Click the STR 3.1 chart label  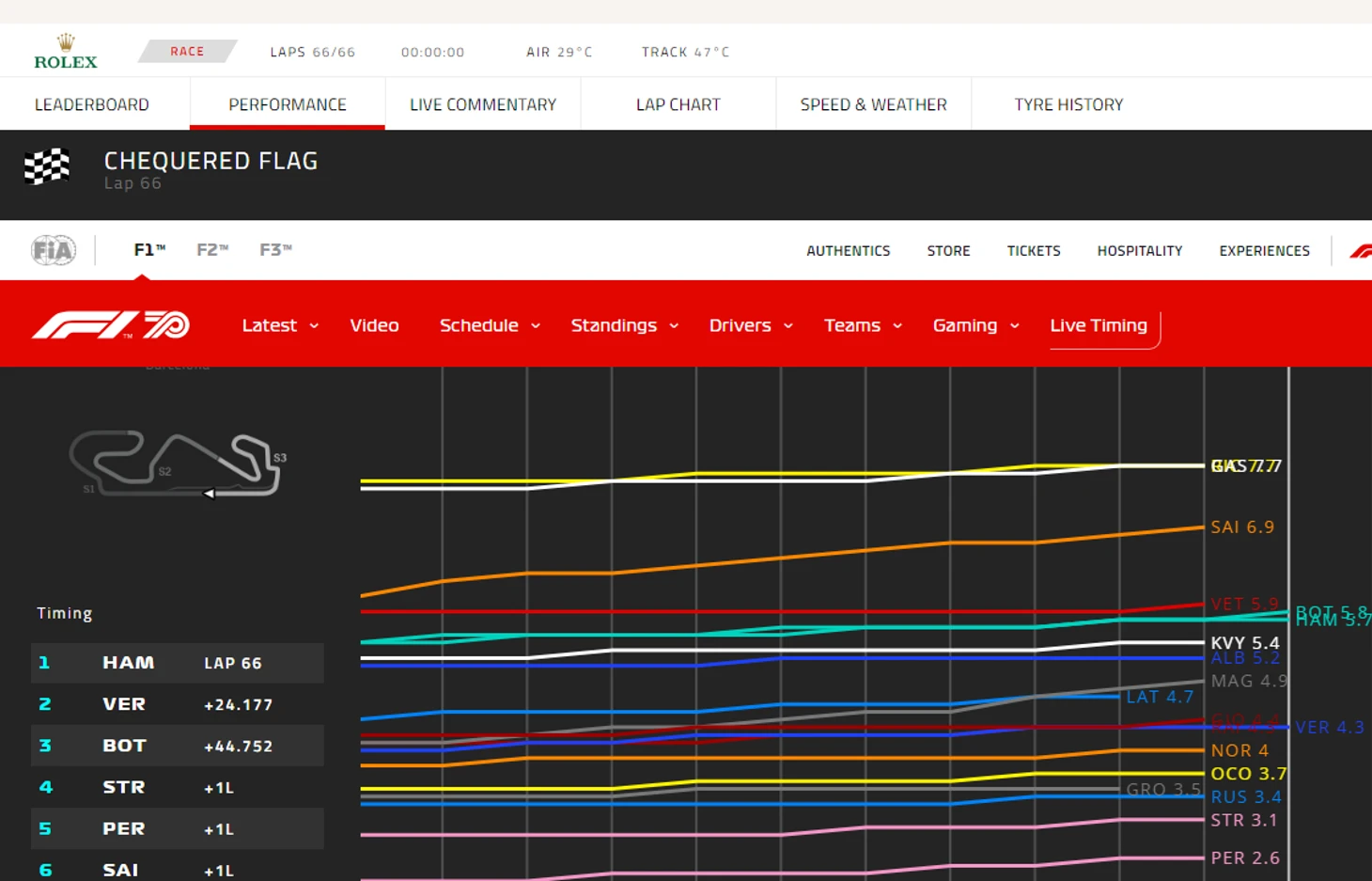[1244, 820]
